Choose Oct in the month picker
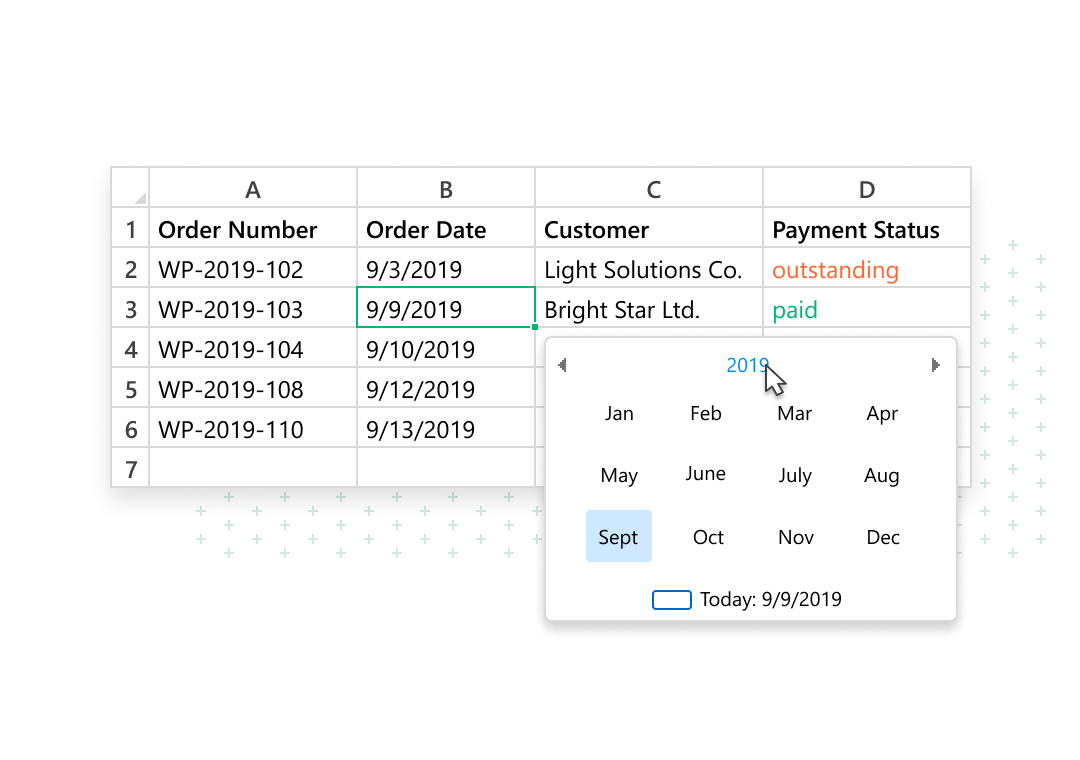Screen dimensions: 1080x760 tap(708, 537)
